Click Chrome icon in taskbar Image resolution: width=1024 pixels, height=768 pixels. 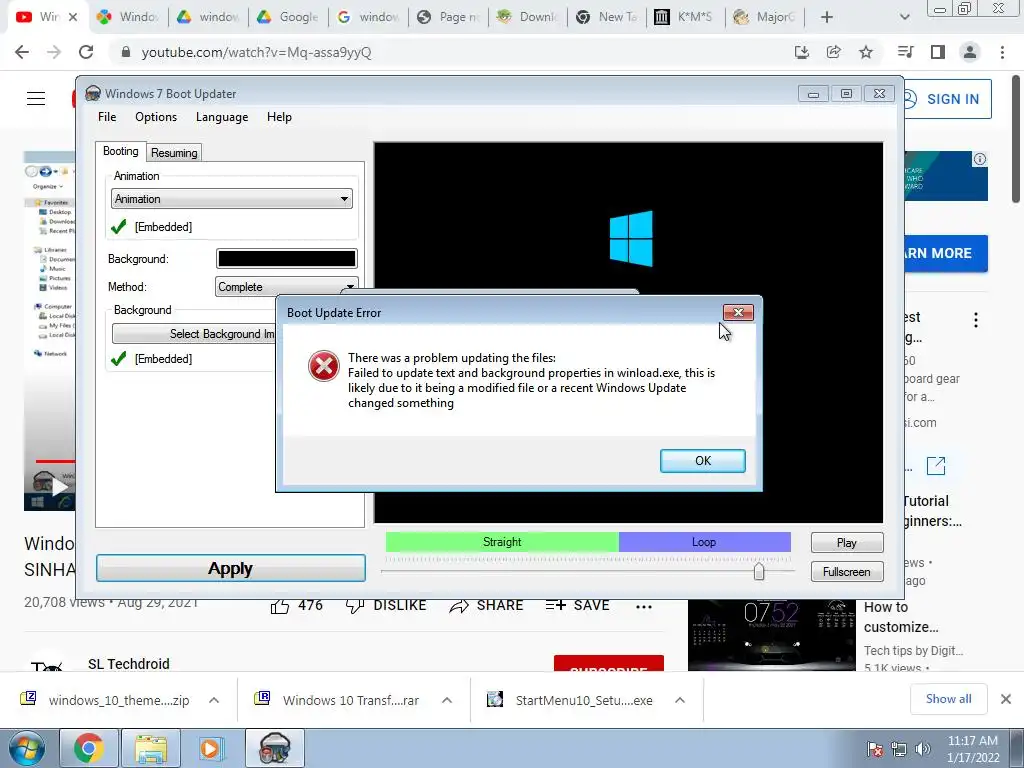click(x=89, y=748)
